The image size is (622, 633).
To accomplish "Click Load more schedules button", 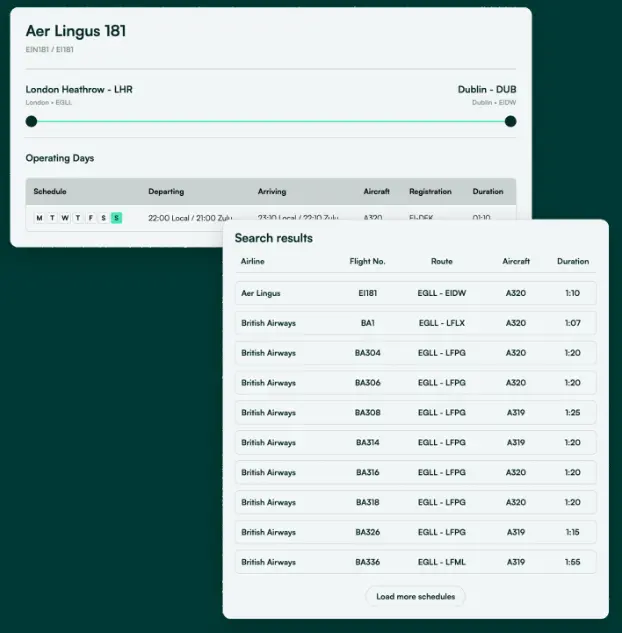I will (x=415, y=597).
